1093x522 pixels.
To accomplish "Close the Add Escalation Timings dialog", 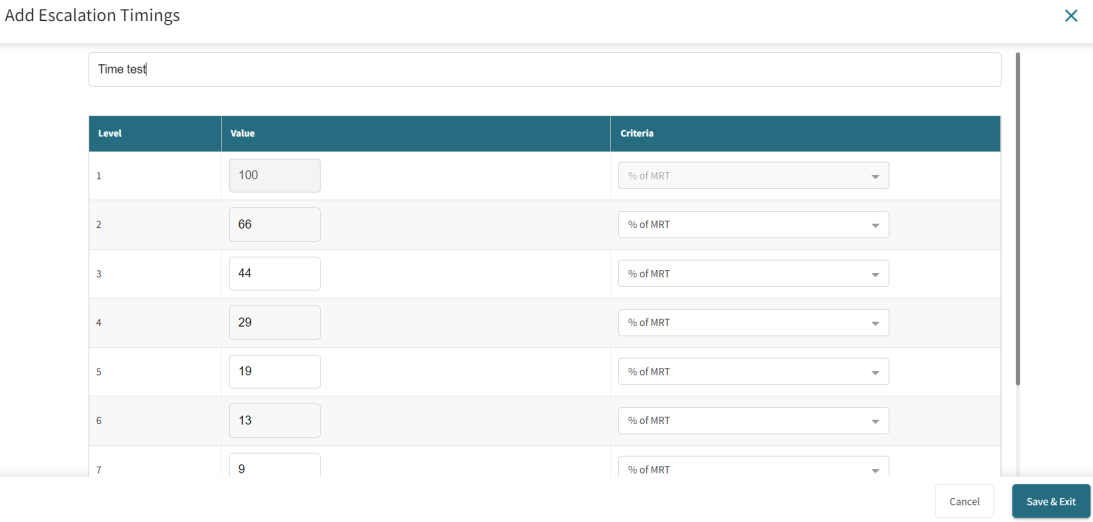I will [x=1071, y=16].
